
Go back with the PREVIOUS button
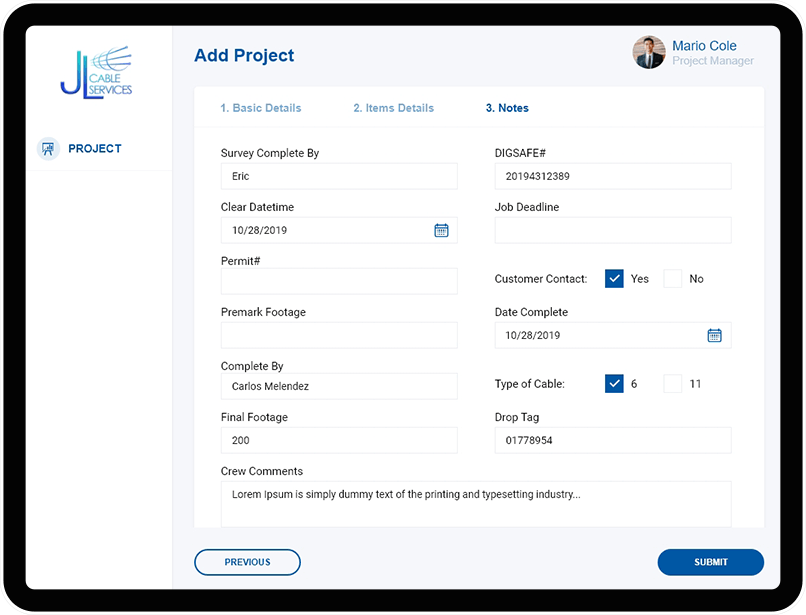click(247, 562)
